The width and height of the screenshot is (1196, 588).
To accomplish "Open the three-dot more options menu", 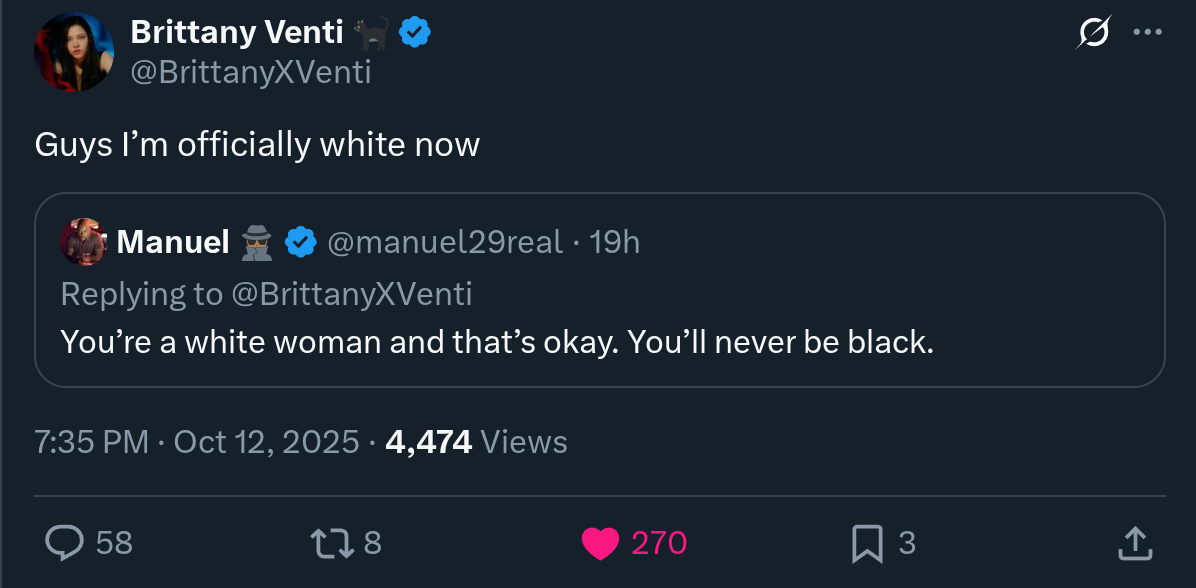I will tap(1147, 32).
